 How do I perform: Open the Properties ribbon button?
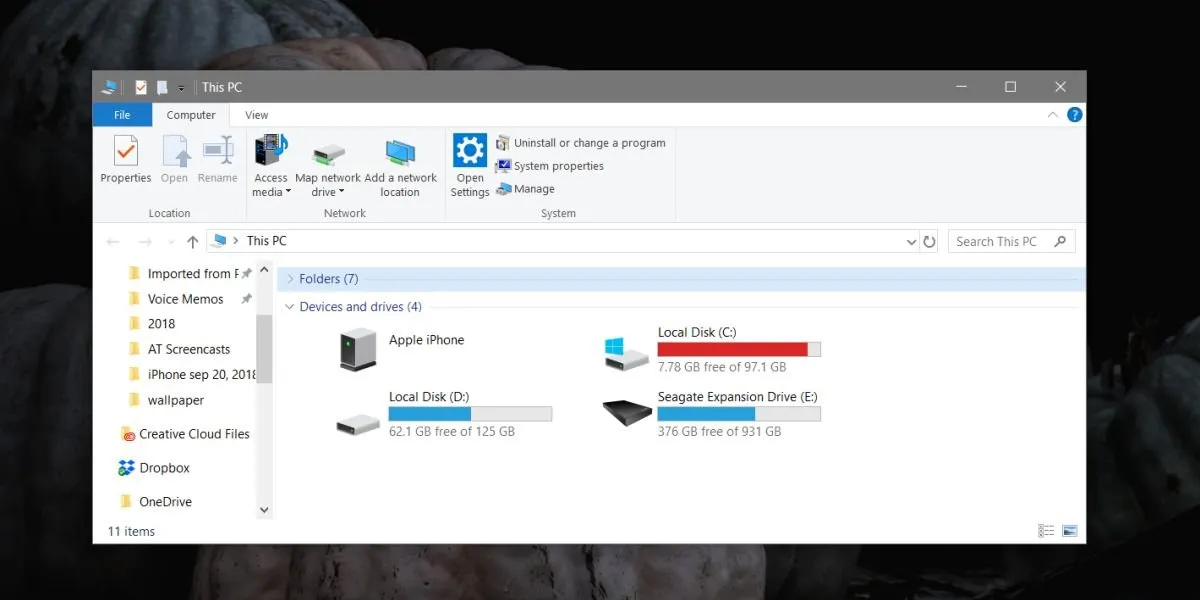coord(126,160)
